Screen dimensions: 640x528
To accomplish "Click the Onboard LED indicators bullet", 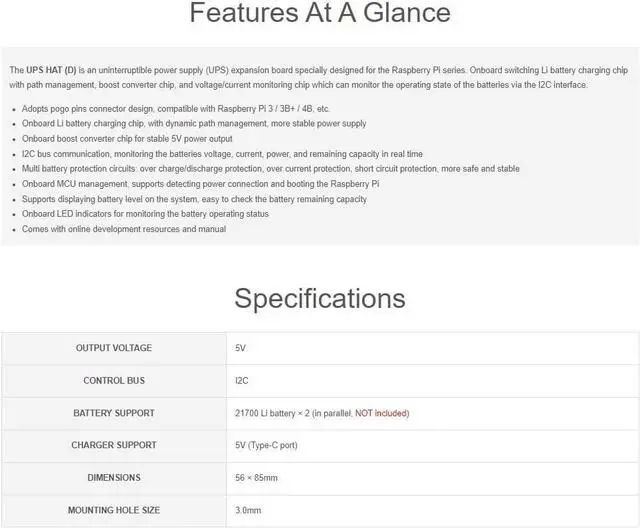I will 145,214.
